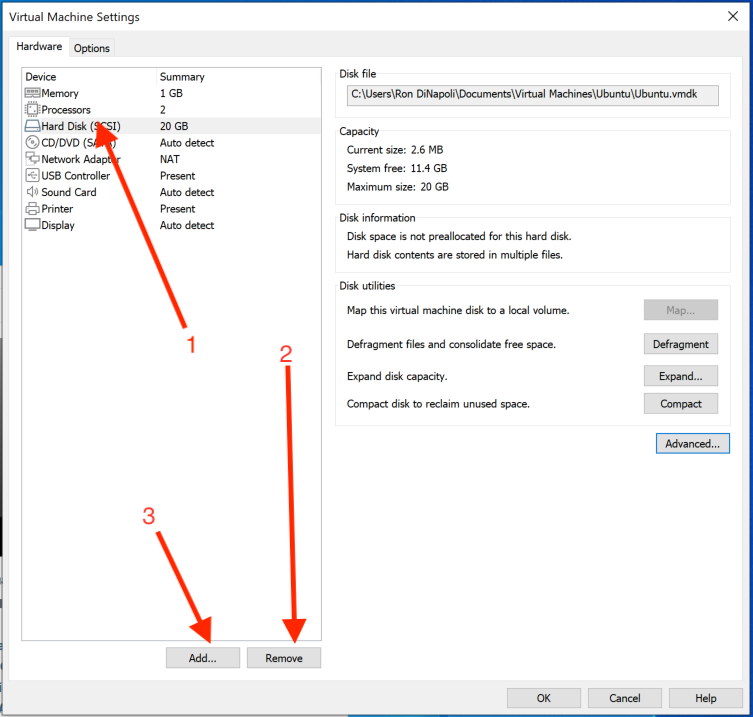Open the Hardware tab
Viewport: 753px width, 717px height.
coord(40,47)
